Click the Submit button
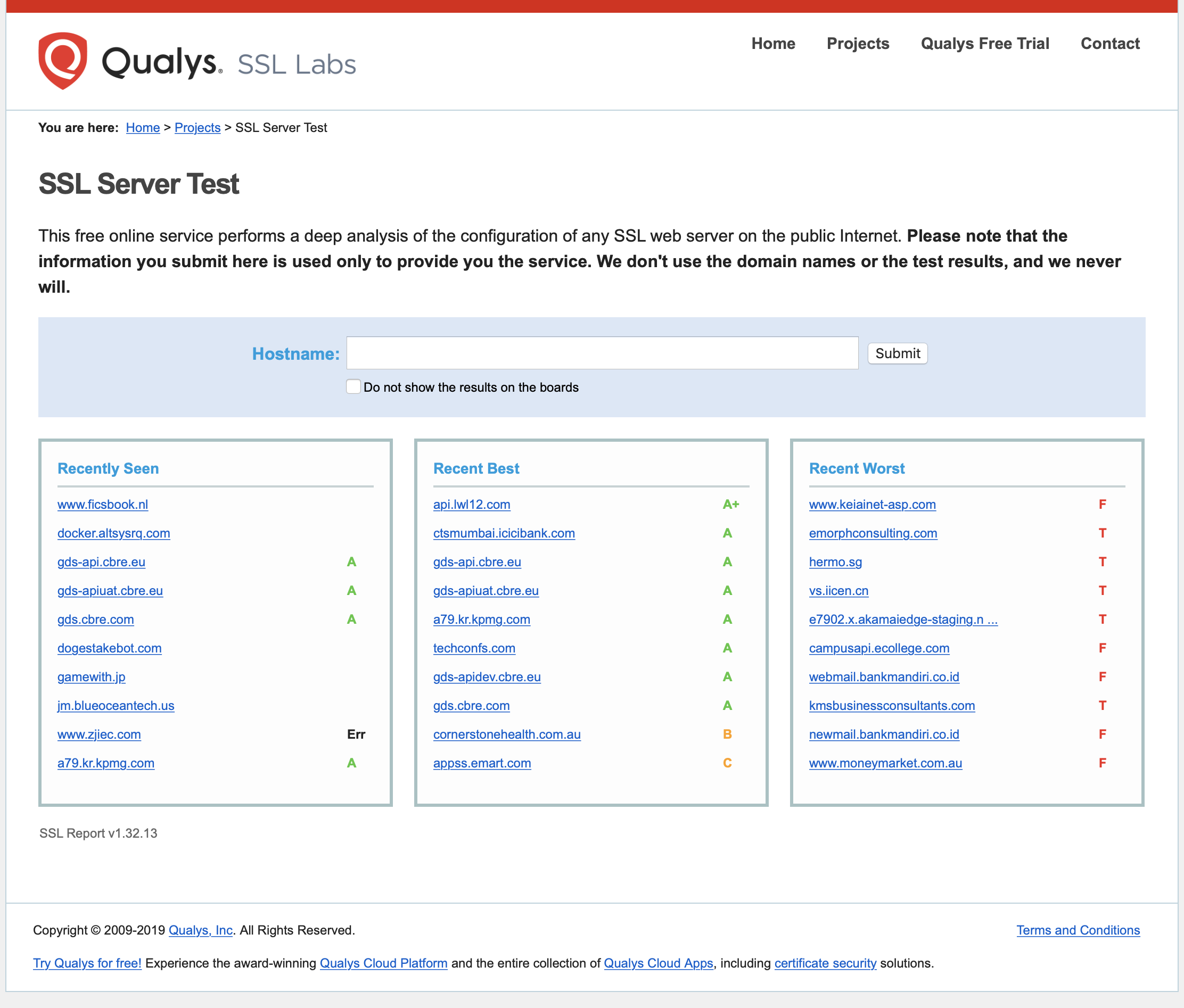 click(x=897, y=353)
